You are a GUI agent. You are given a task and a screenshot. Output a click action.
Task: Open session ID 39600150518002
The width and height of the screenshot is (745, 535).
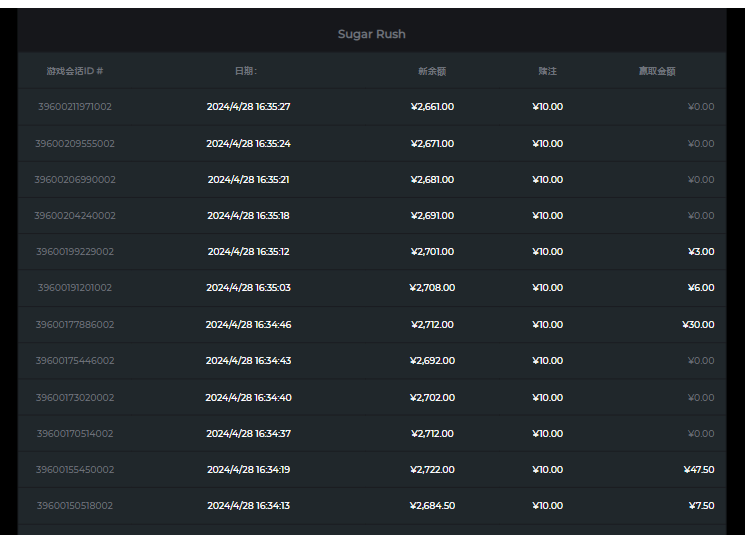click(x=75, y=506)
